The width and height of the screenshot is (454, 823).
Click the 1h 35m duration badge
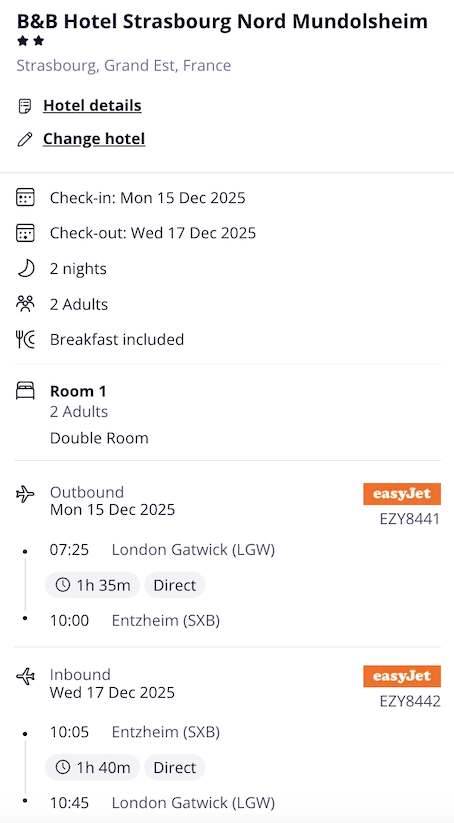click(x=92, y=585)
